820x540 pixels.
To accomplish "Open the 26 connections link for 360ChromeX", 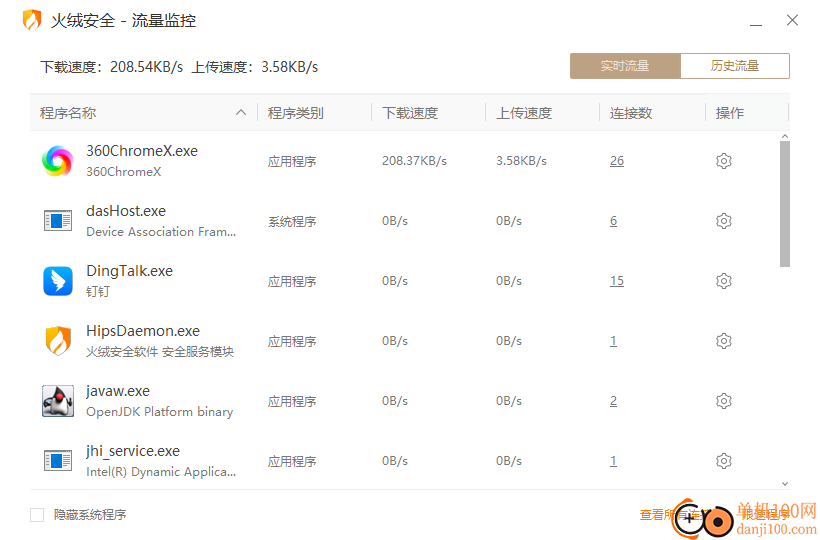I will point(617,161).
